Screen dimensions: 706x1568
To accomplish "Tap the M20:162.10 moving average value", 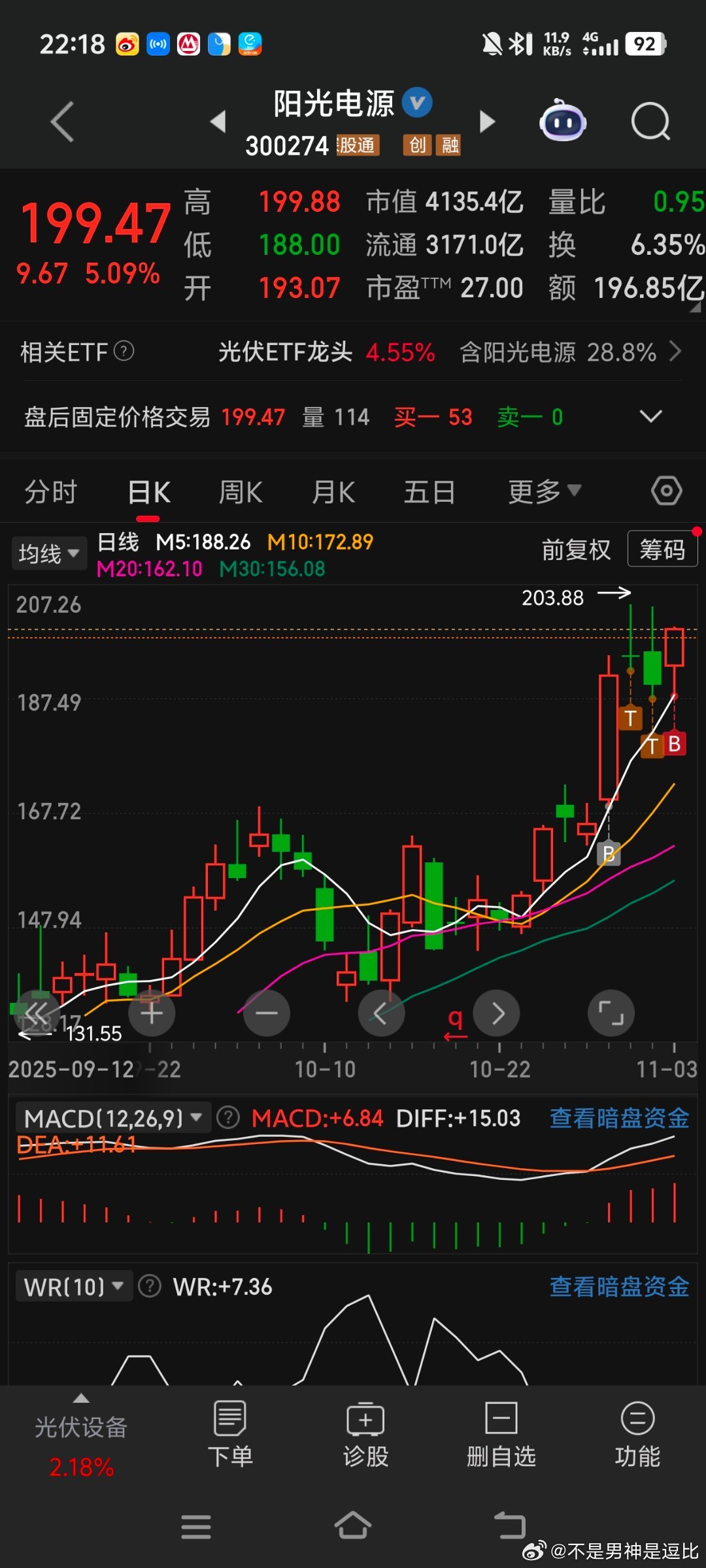I will pos(150,568).
